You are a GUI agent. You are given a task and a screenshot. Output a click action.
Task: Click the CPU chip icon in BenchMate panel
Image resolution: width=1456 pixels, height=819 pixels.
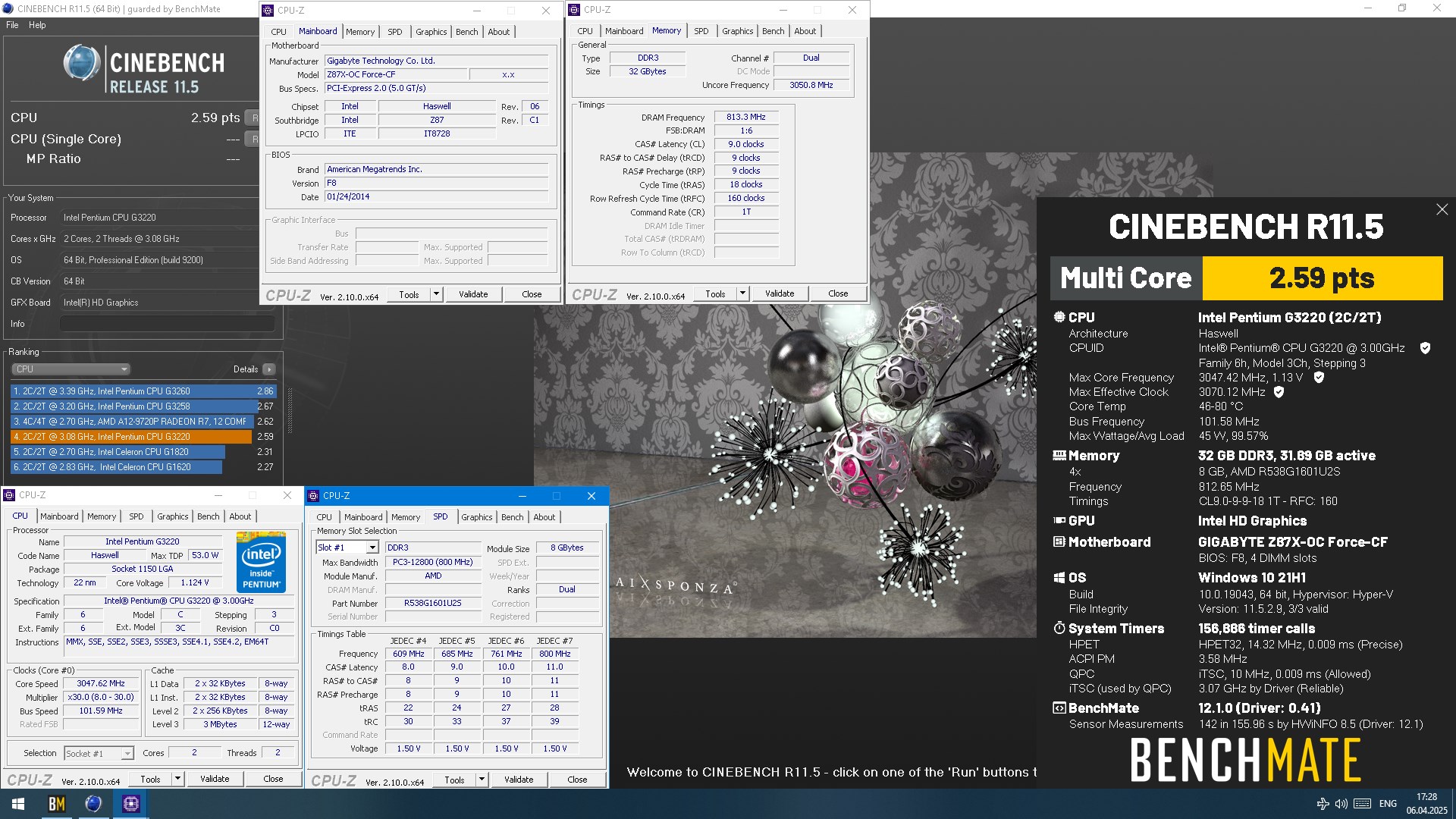tap(1059, 317)
